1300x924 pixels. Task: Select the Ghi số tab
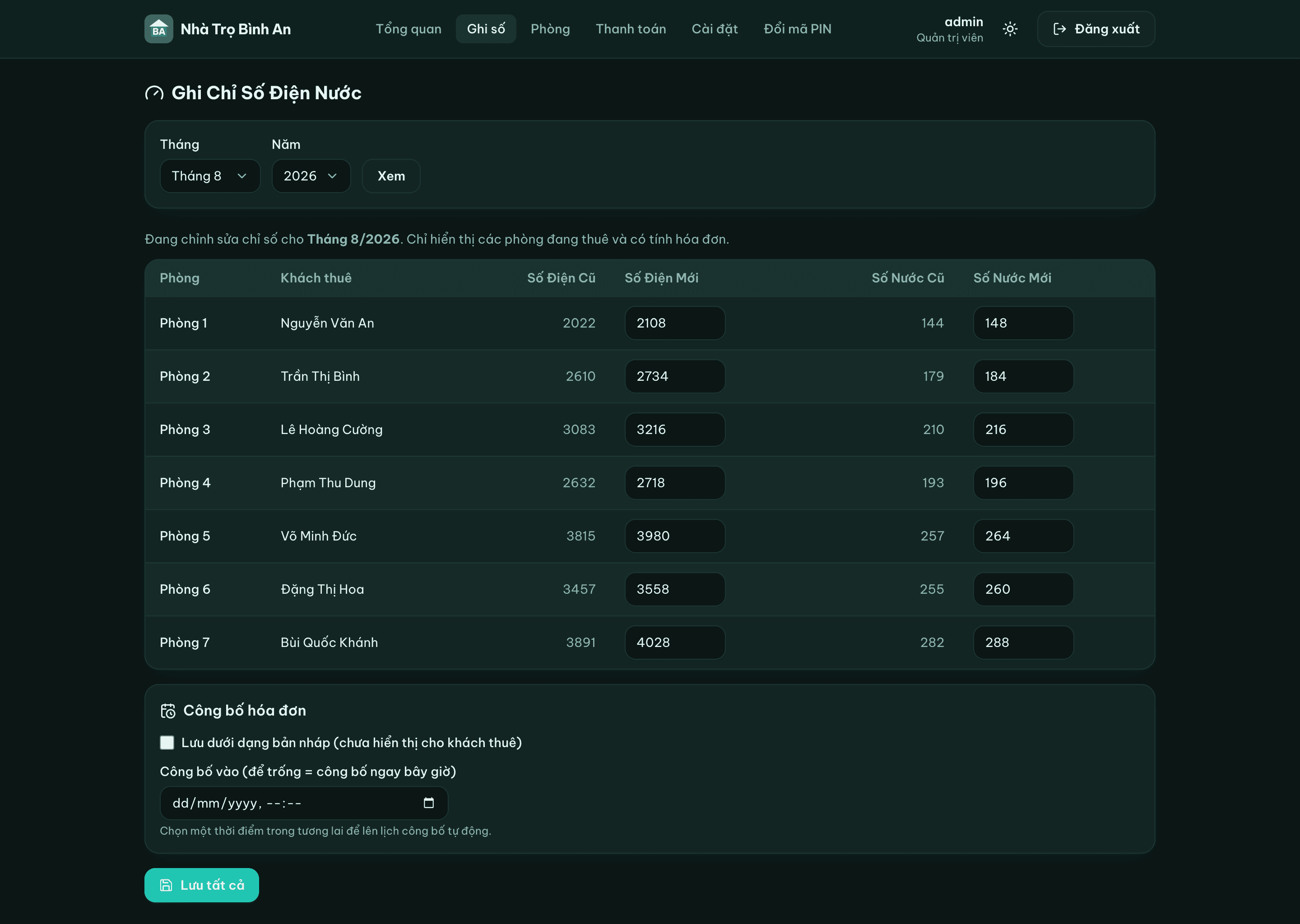486,29
